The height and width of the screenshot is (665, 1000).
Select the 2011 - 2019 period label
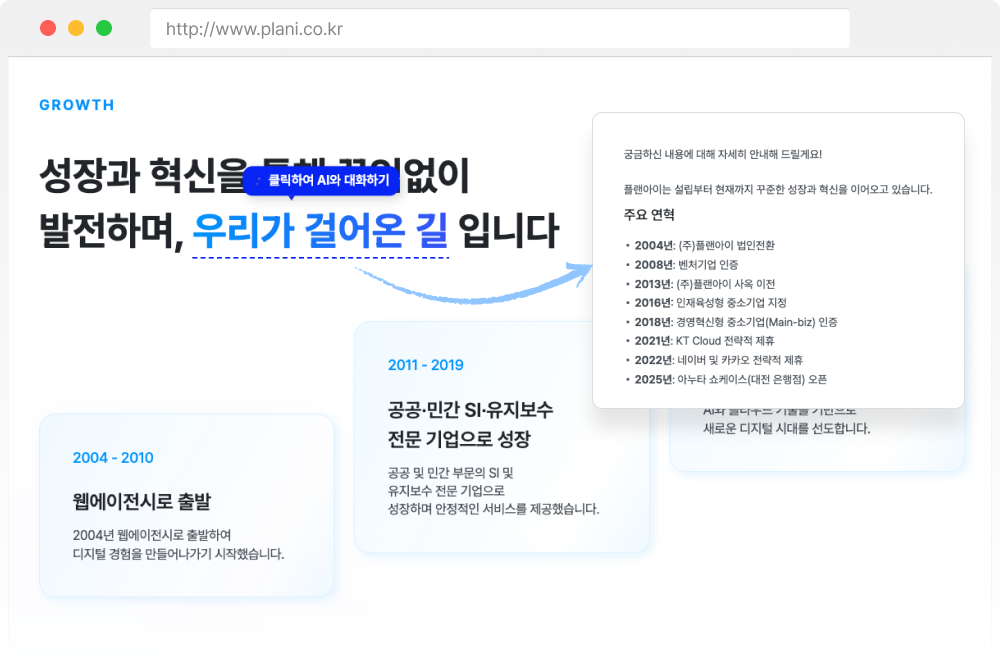(426, 365)
